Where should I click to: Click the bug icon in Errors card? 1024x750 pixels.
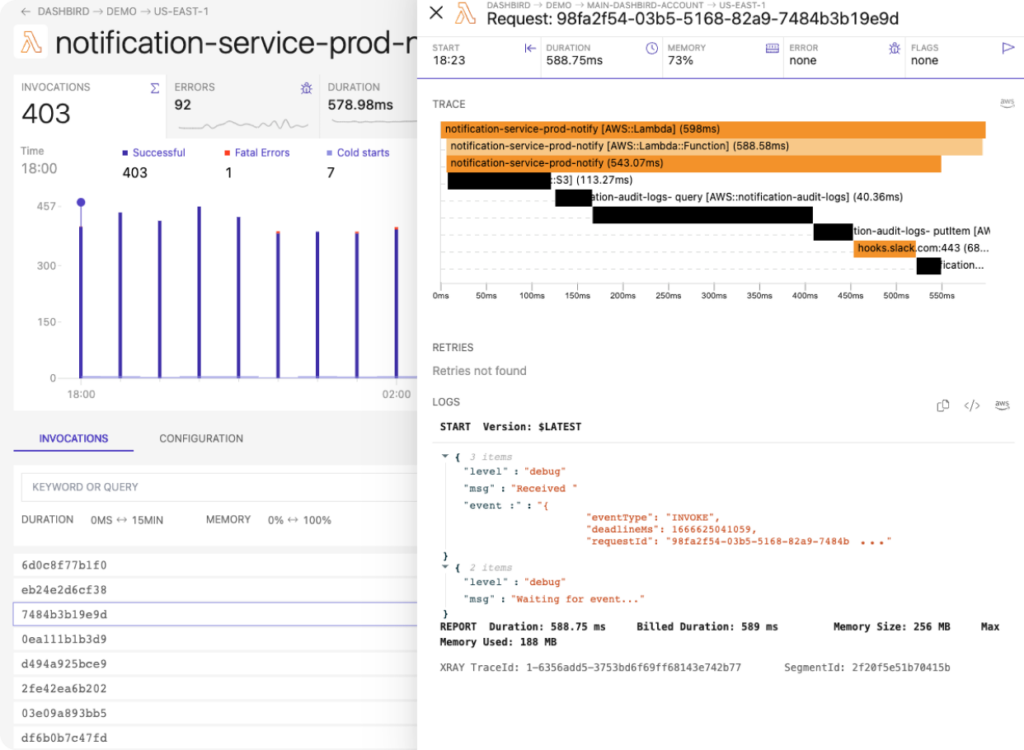[306, 88]
